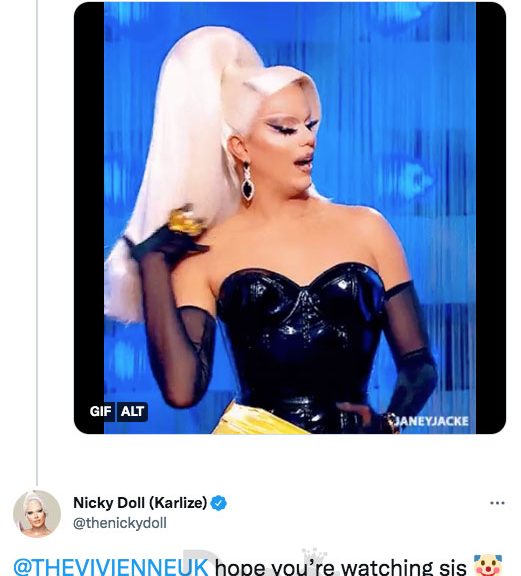Viewport: 521px width, 576px height.
Task: Click the GIF badge on the media
Action: point(100,411)
